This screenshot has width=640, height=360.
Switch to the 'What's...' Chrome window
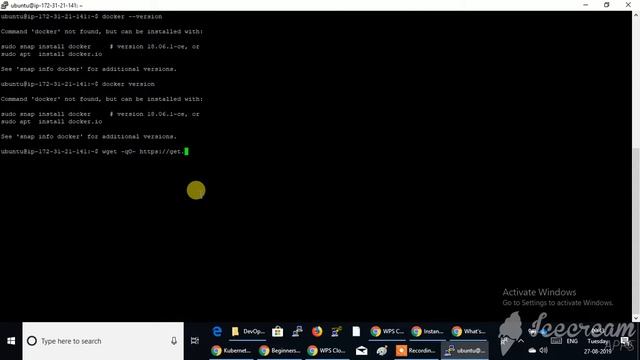[x=468, y=331]
